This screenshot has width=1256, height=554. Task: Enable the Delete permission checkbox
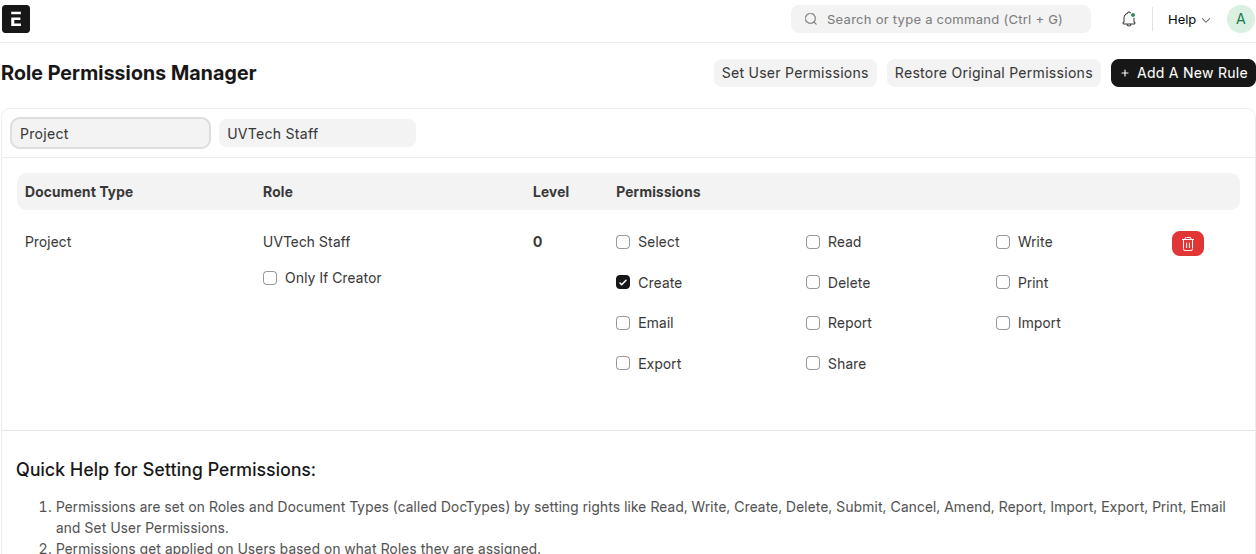coord(813,283)
